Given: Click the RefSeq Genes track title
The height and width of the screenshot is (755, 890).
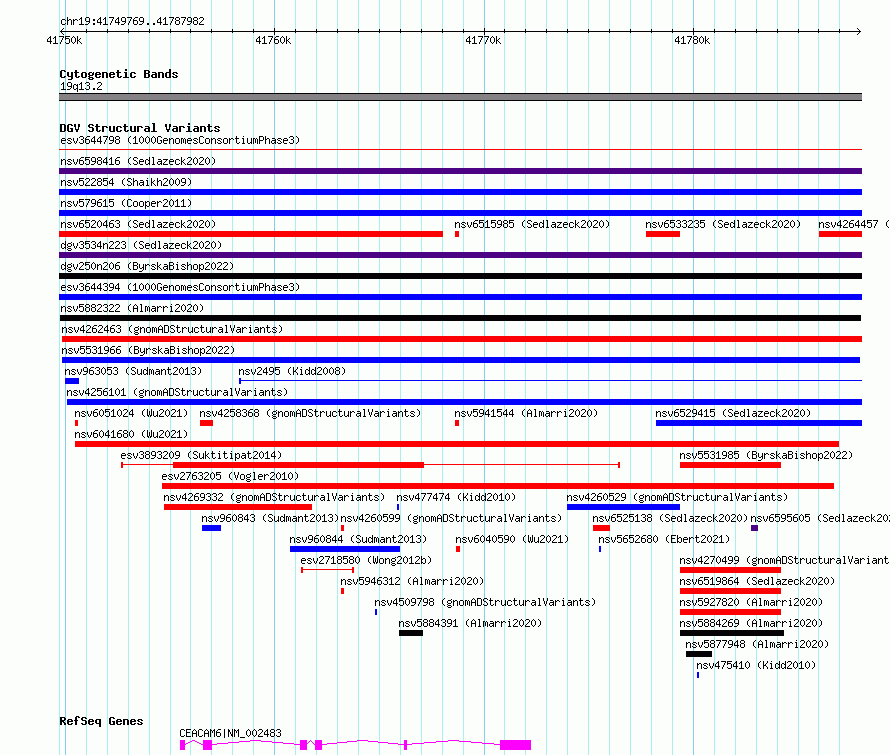Looking at the screenshot, I should pos(101,722).
